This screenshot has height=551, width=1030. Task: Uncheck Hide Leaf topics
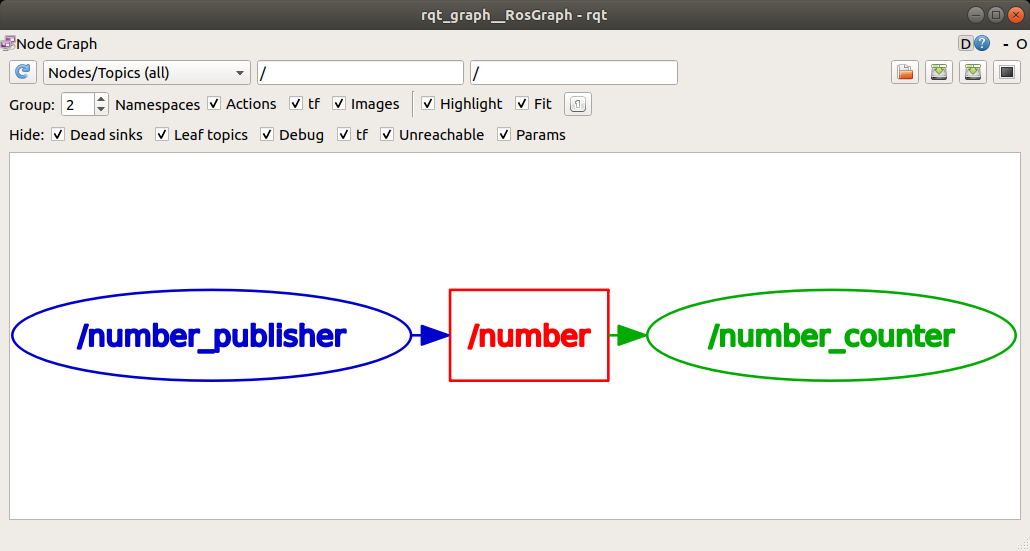[x=162, y=135]
